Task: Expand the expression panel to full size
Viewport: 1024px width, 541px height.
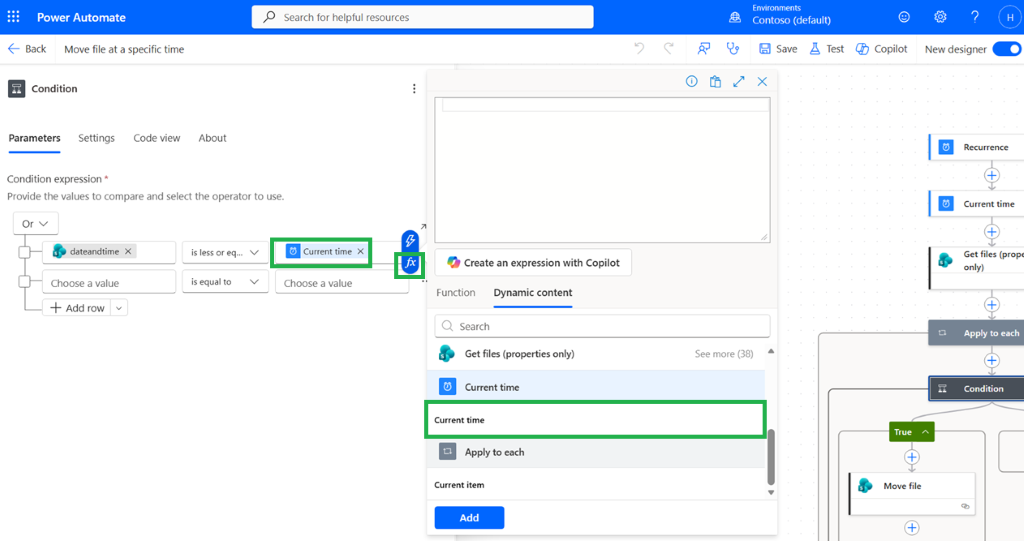Action: [739, 82]
